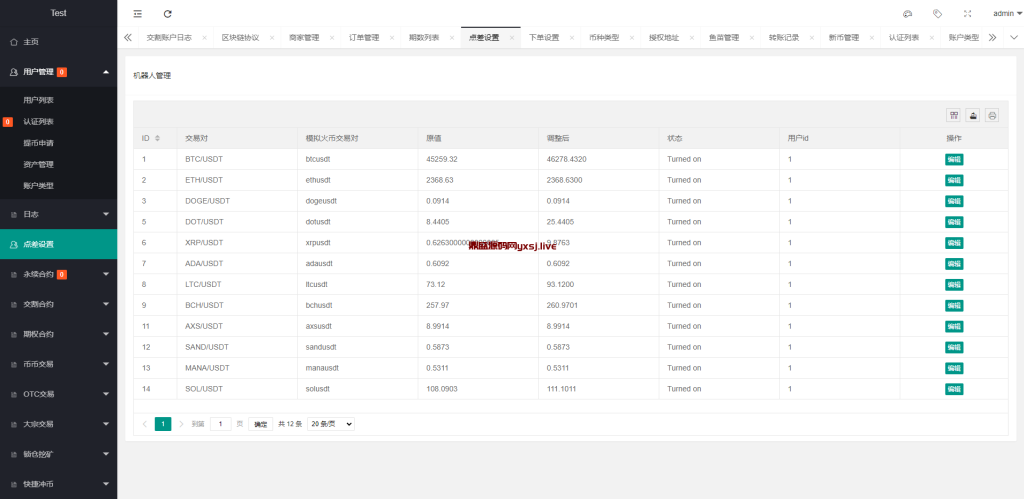Viewport: 1024px width, 499px height.
Task: Switch to the 交割账户日志 tab
Action: click(169, 38)
